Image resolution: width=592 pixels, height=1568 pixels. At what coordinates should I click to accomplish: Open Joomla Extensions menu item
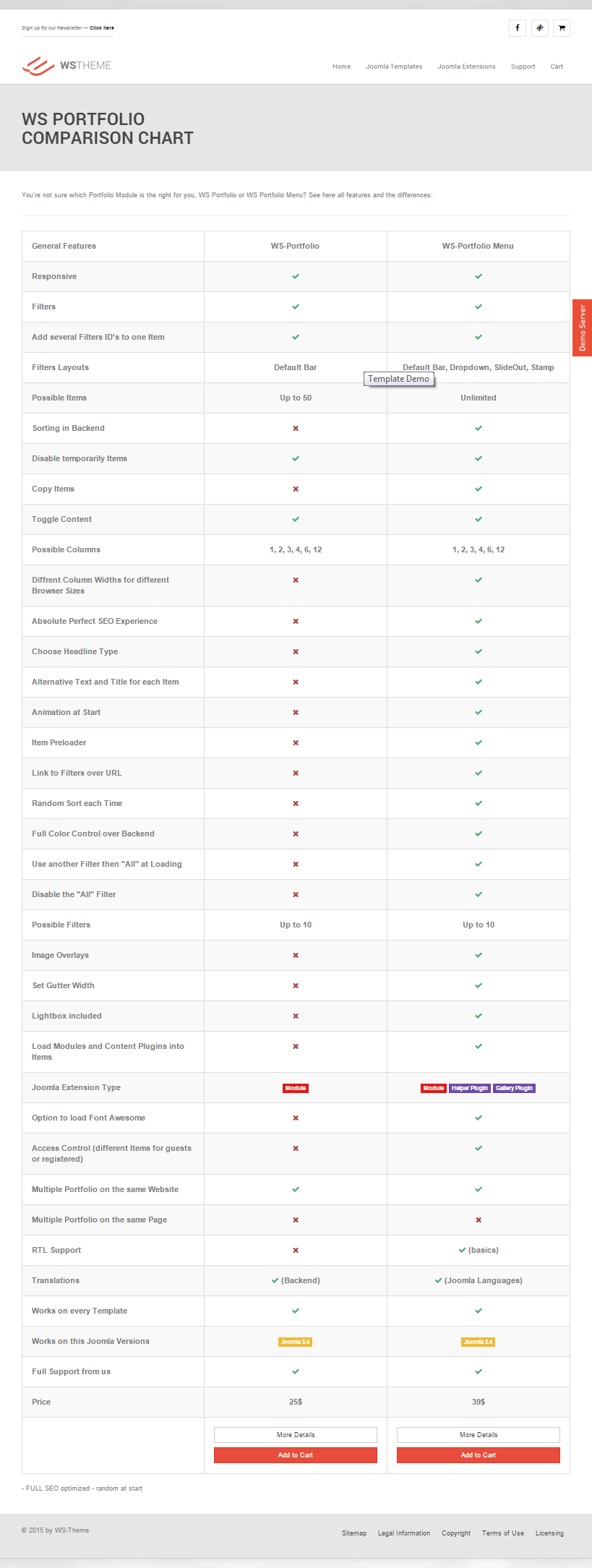(466, 67)
